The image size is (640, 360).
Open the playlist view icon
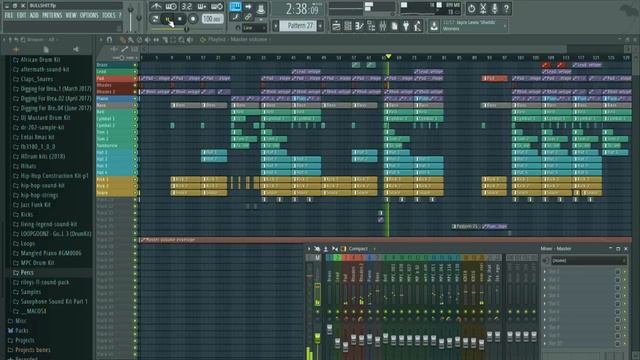[336, 26]
